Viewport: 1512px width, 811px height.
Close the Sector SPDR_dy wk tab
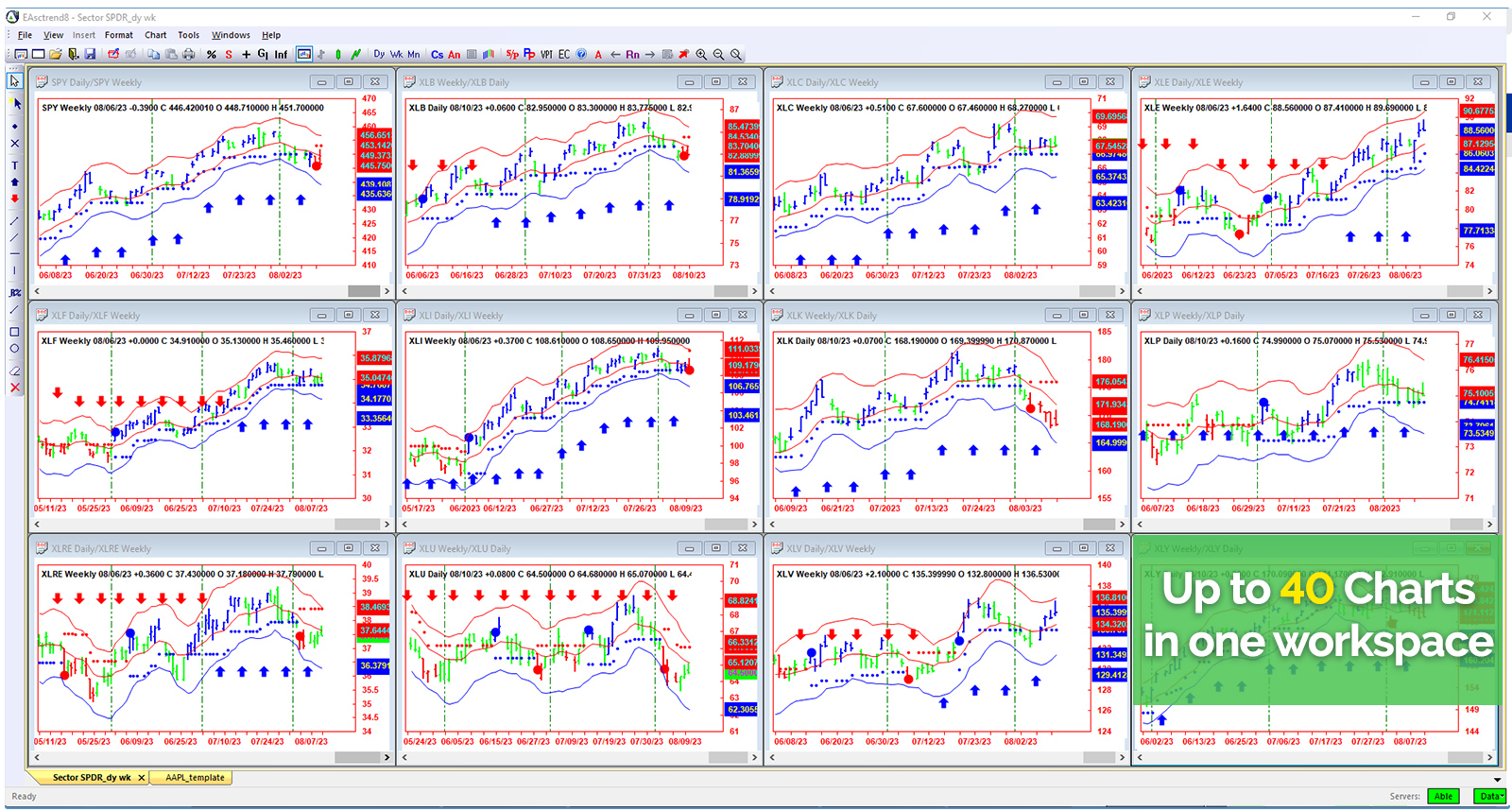coord(142,778)
